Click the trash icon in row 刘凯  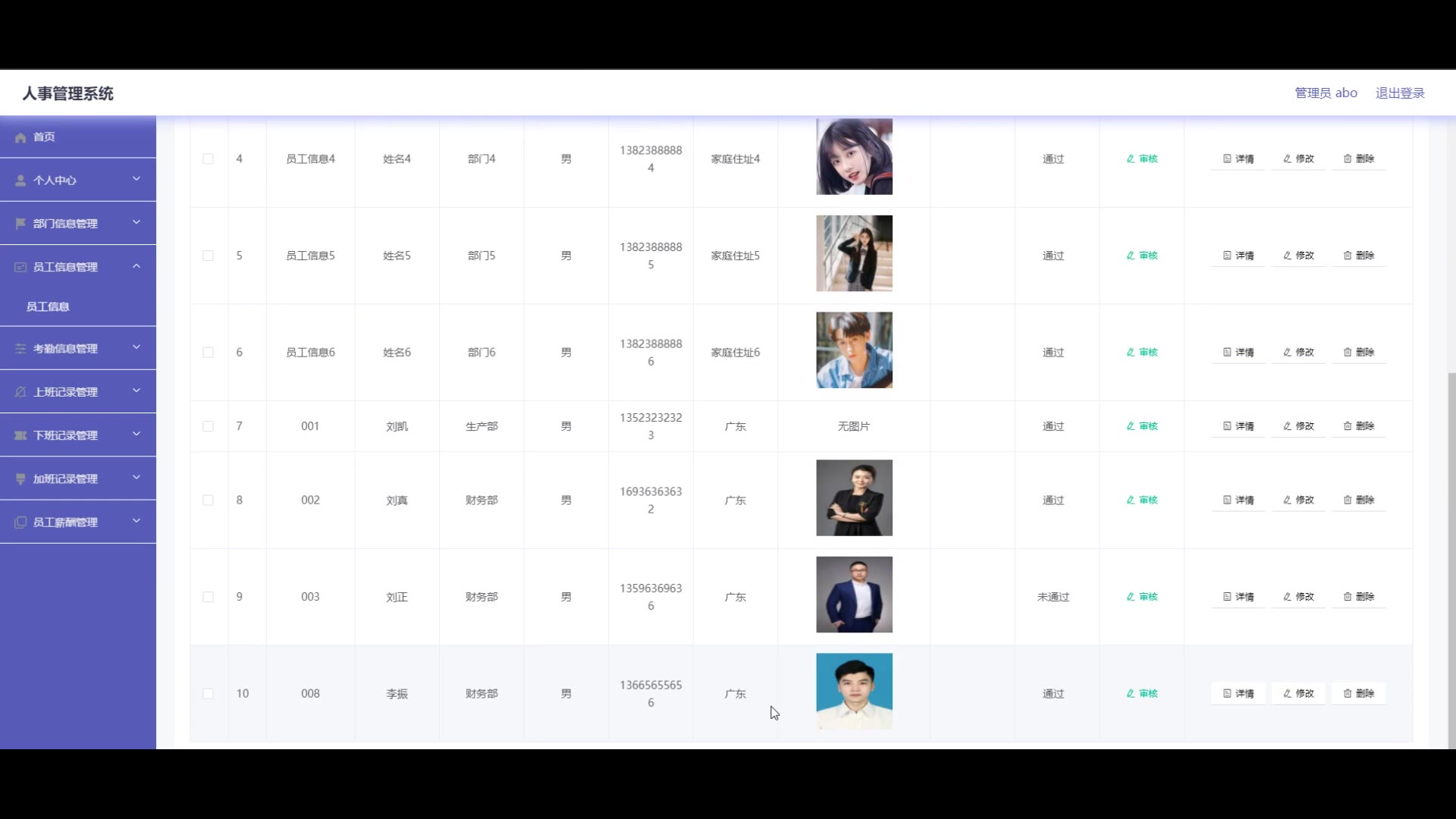point(1348,426)
